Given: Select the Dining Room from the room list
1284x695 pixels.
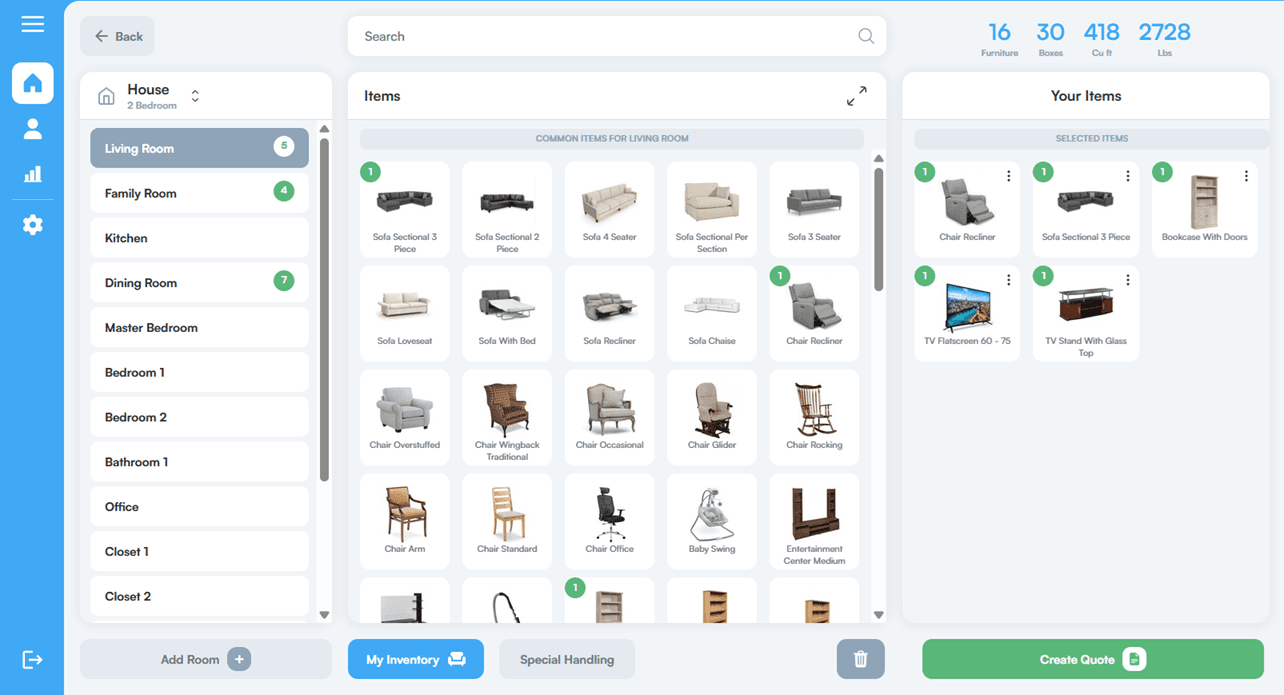Looking at the screenshot, I should point(198,282).
